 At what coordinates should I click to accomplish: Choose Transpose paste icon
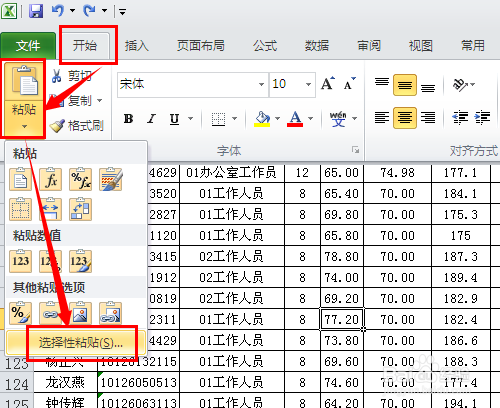[81, 209]
